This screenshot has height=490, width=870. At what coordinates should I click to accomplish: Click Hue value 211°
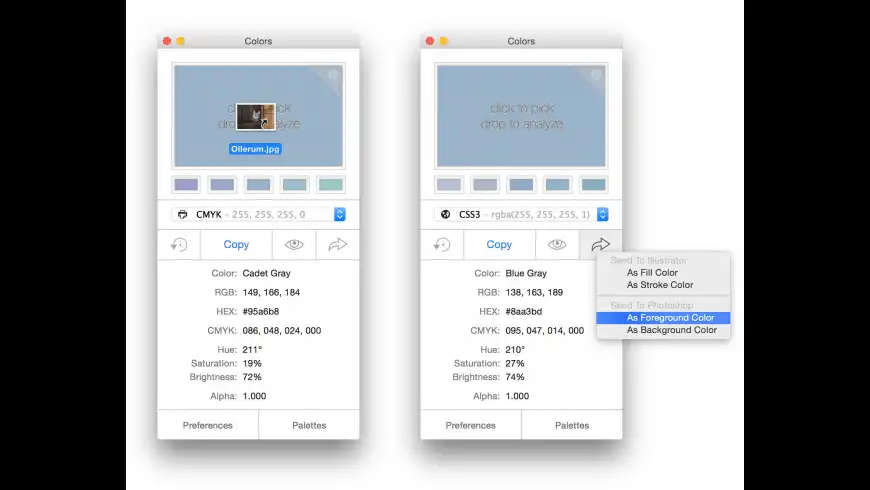pos(252,350)
